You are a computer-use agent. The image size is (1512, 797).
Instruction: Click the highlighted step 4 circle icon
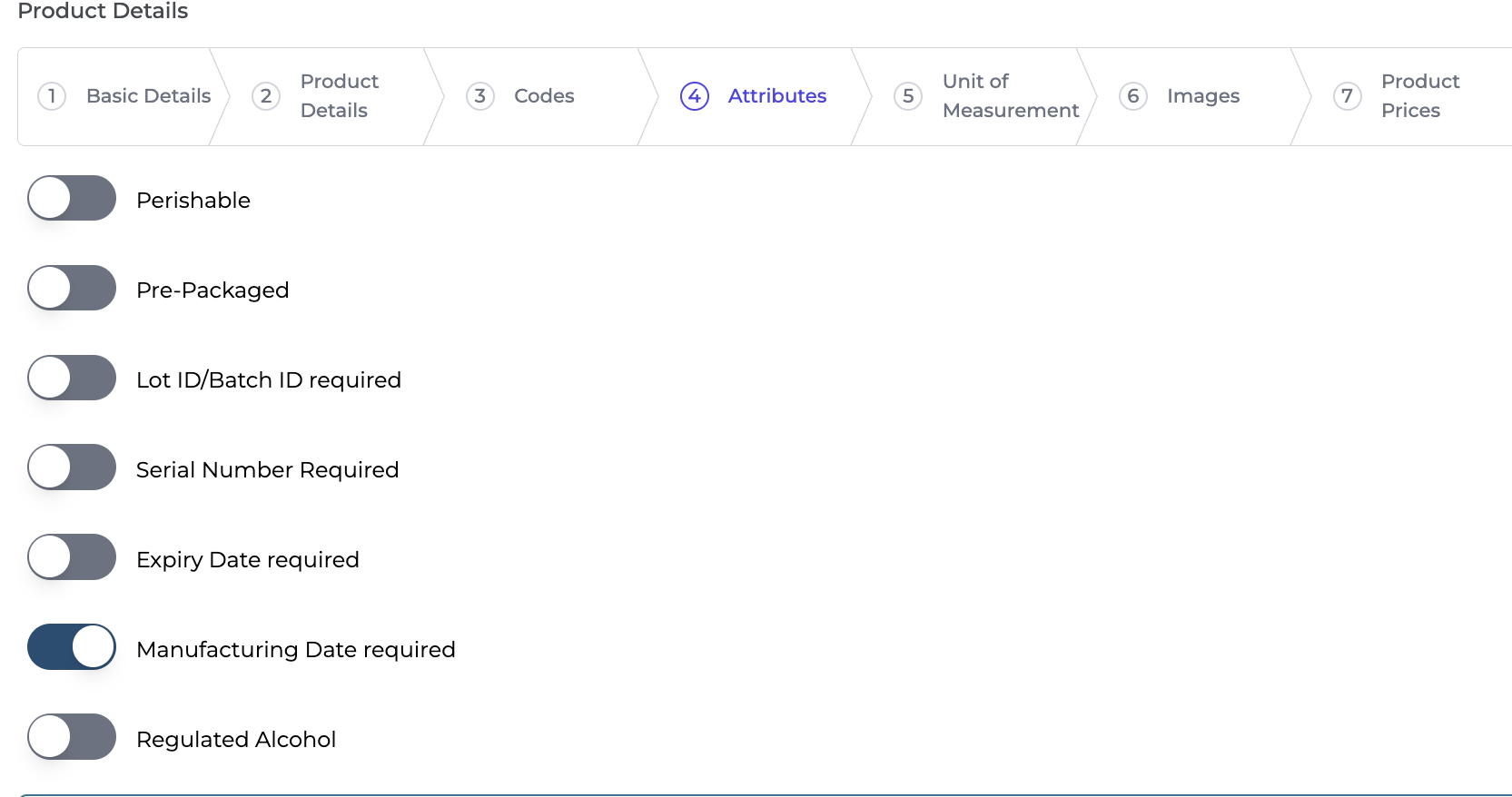tap(695, 96)
